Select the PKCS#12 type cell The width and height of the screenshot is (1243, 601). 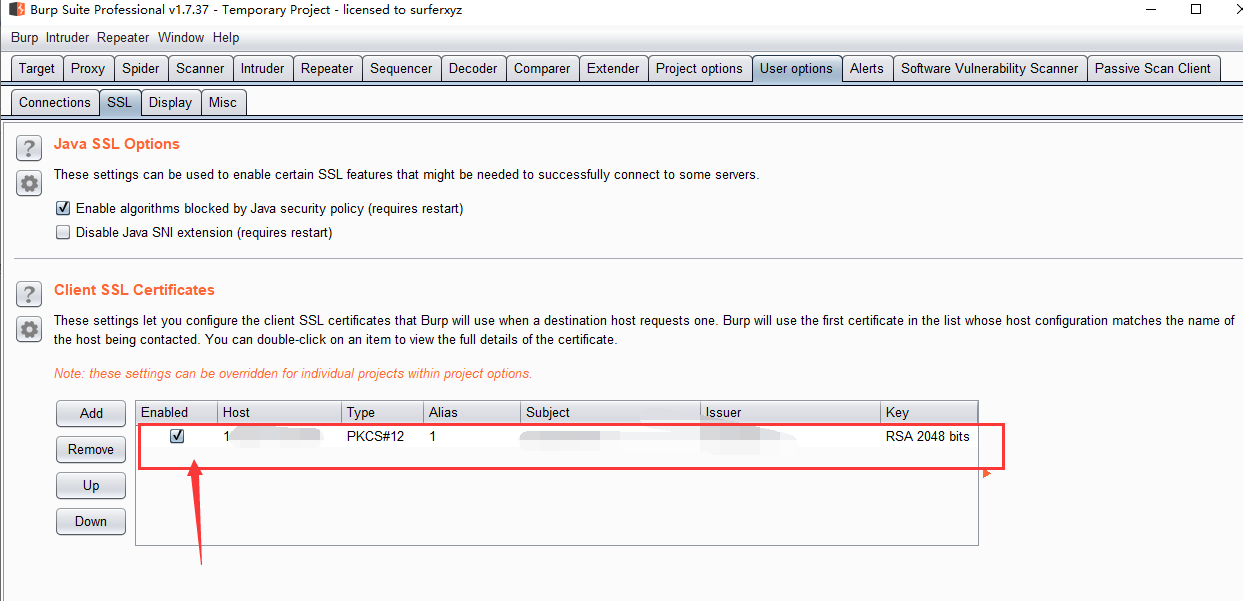[383, 436]
